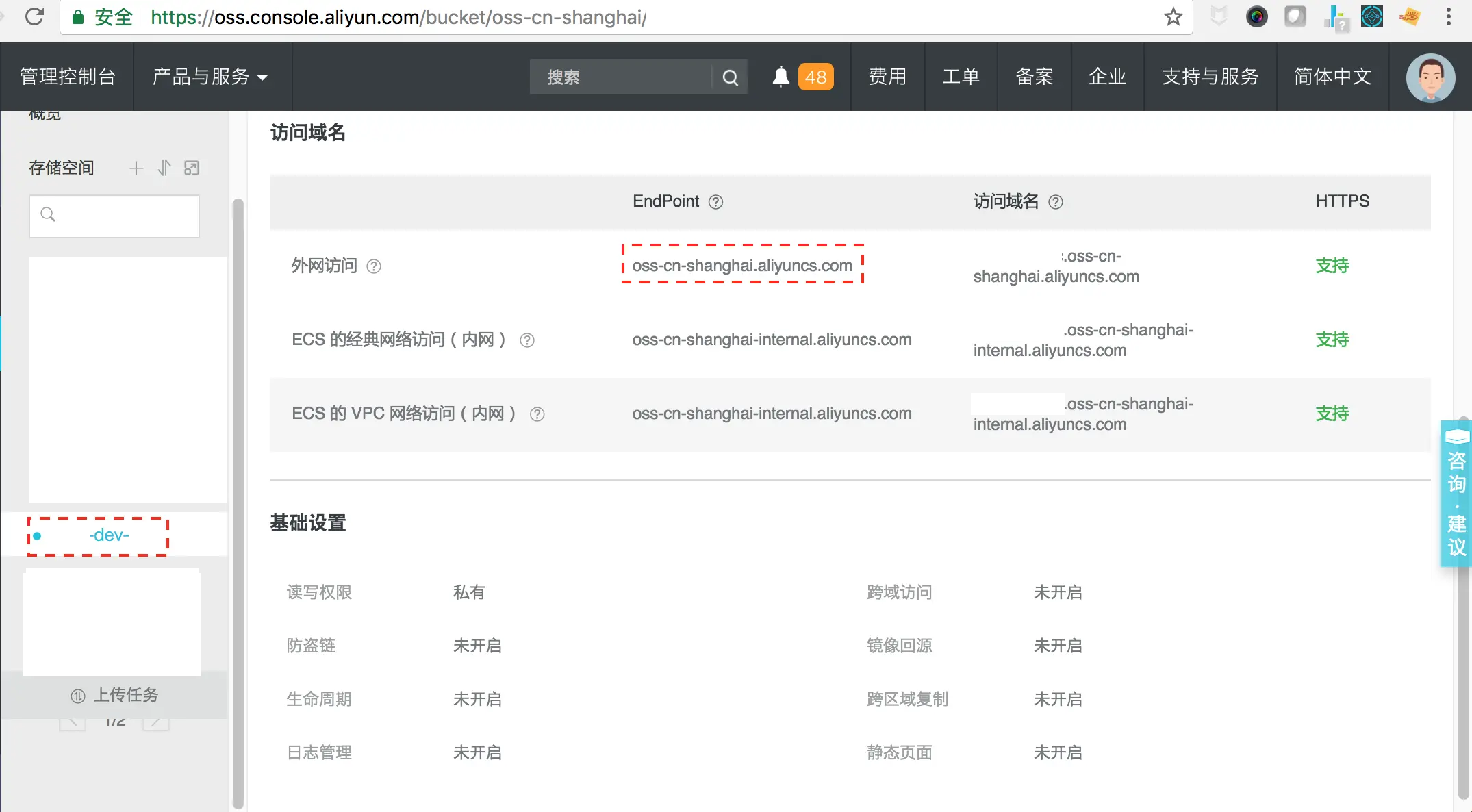Bookmark page with the star icon
The width and height of the screenshot is (1472, 812).
click(x=1173, y=17)
